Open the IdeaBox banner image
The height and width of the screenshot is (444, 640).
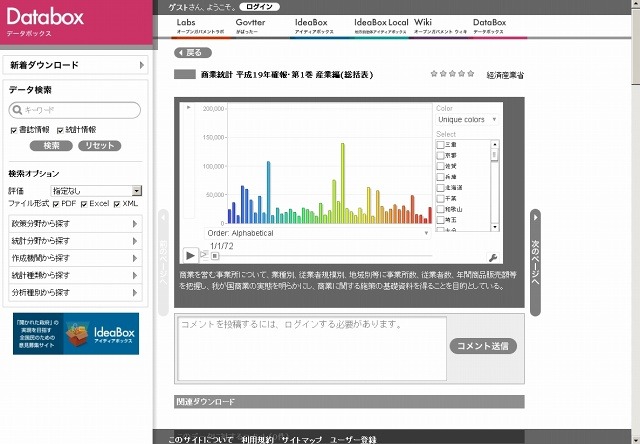(x=76, y=334)
